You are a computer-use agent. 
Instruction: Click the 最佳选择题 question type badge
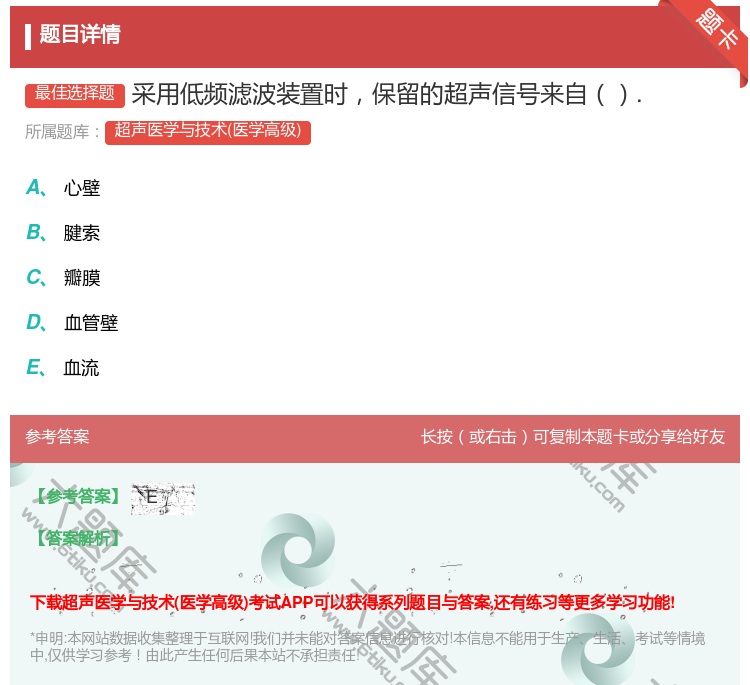tap(75, 95)
